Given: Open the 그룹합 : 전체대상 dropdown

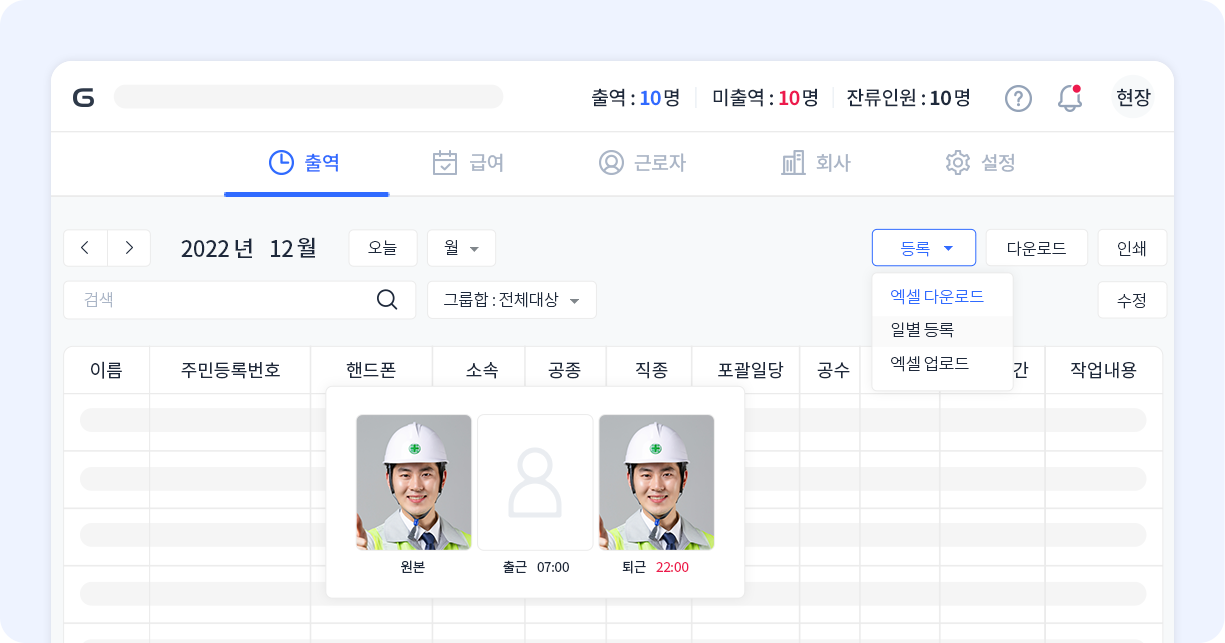Looking at the screenshot, I should pos(511,300).
